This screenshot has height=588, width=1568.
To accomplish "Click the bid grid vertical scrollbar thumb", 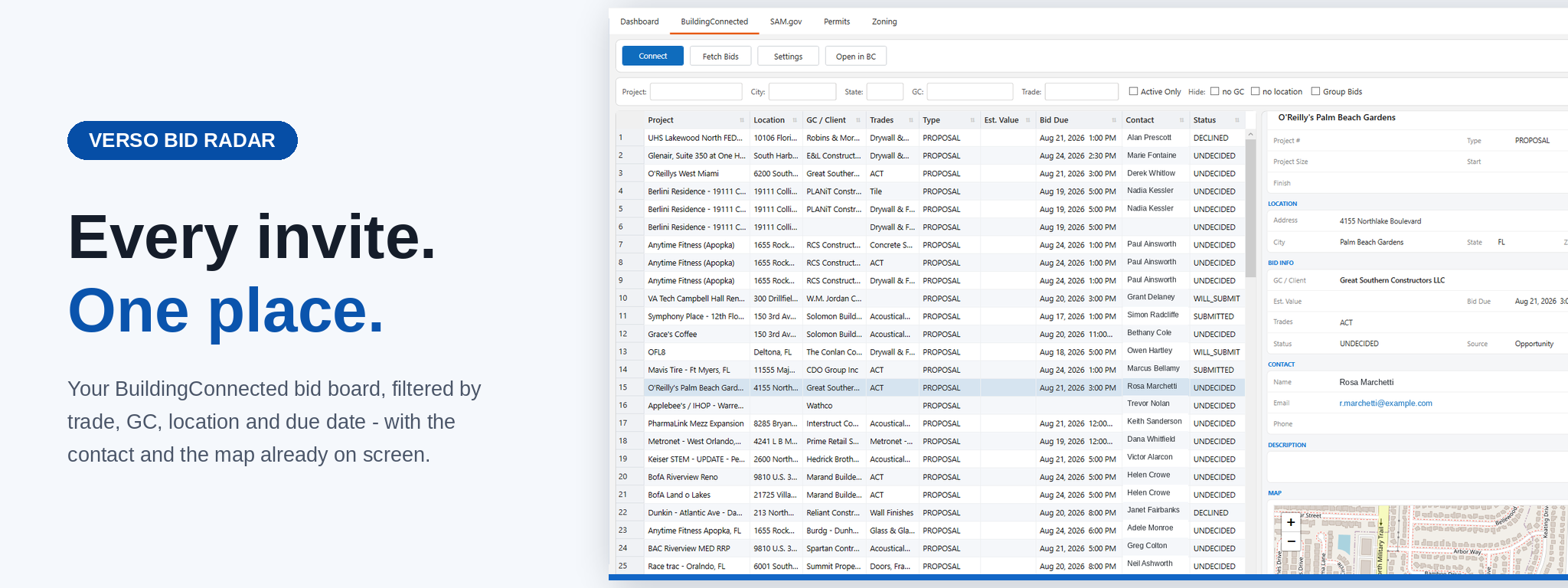I will coord(1251,208).
